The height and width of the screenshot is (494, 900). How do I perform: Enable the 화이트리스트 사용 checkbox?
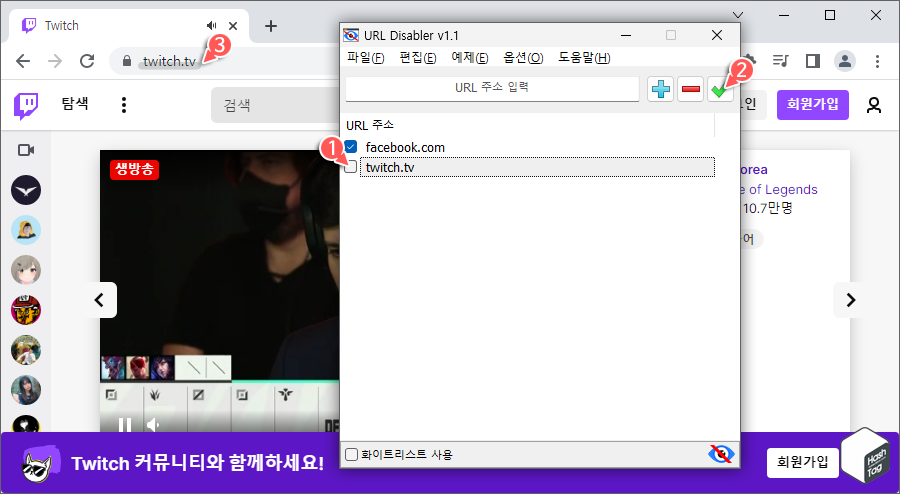click(x=351, y=454)
